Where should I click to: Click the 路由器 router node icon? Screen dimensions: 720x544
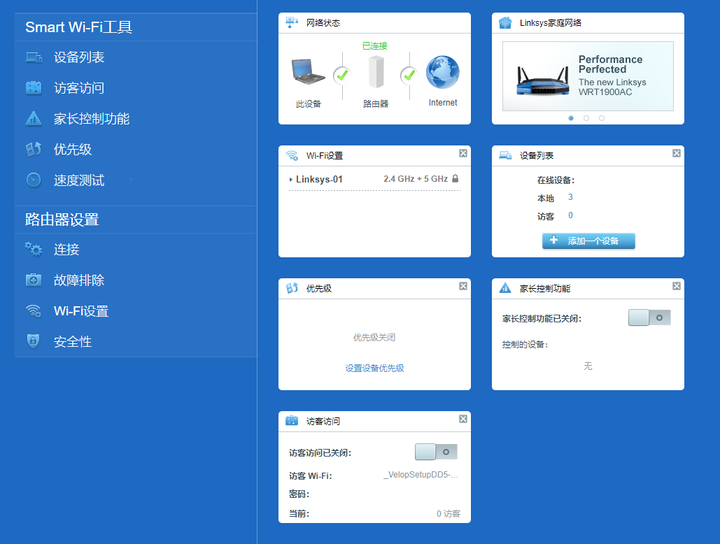pyautogui.click(x=376, y=72)
